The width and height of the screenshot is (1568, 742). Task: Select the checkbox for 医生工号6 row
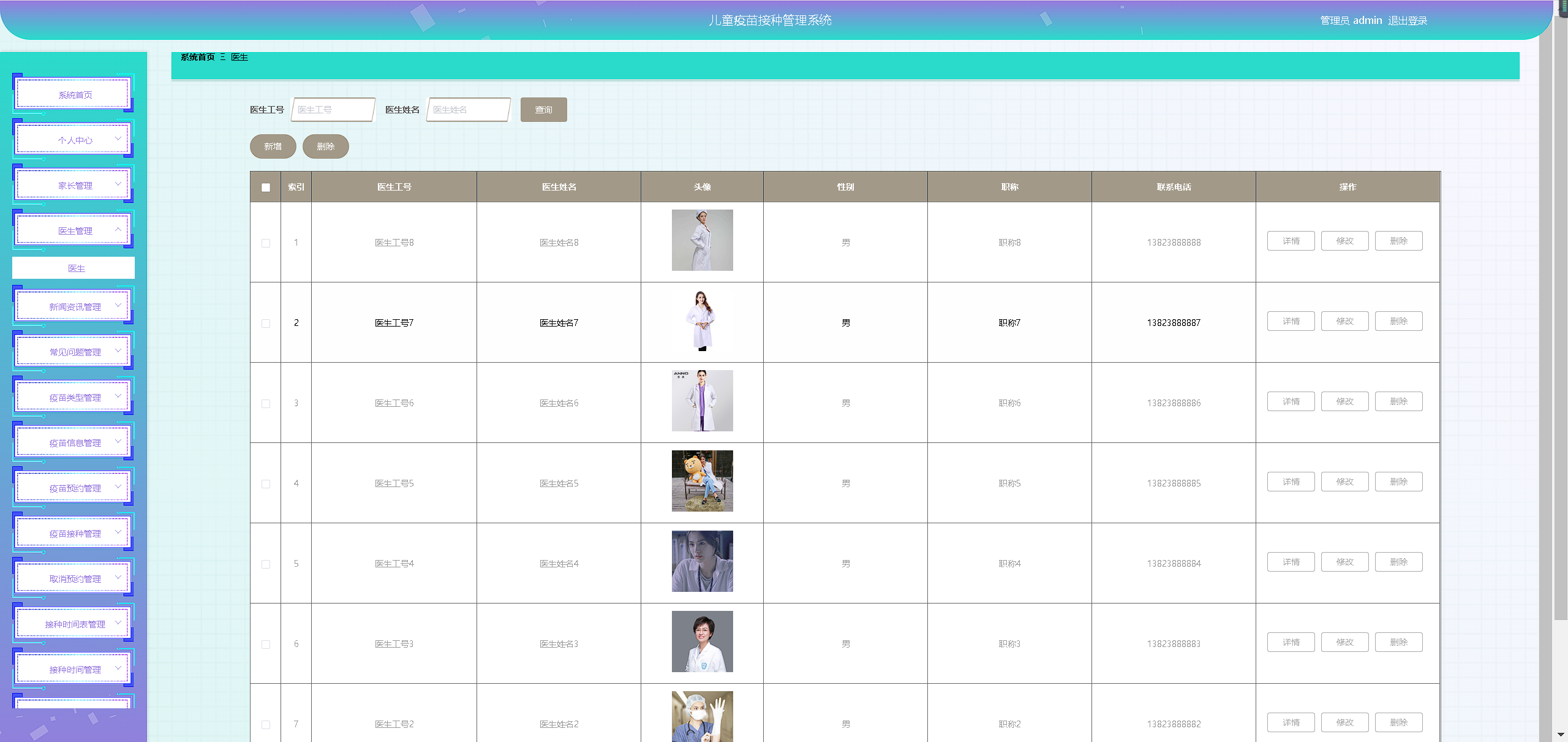click(266, 404)
